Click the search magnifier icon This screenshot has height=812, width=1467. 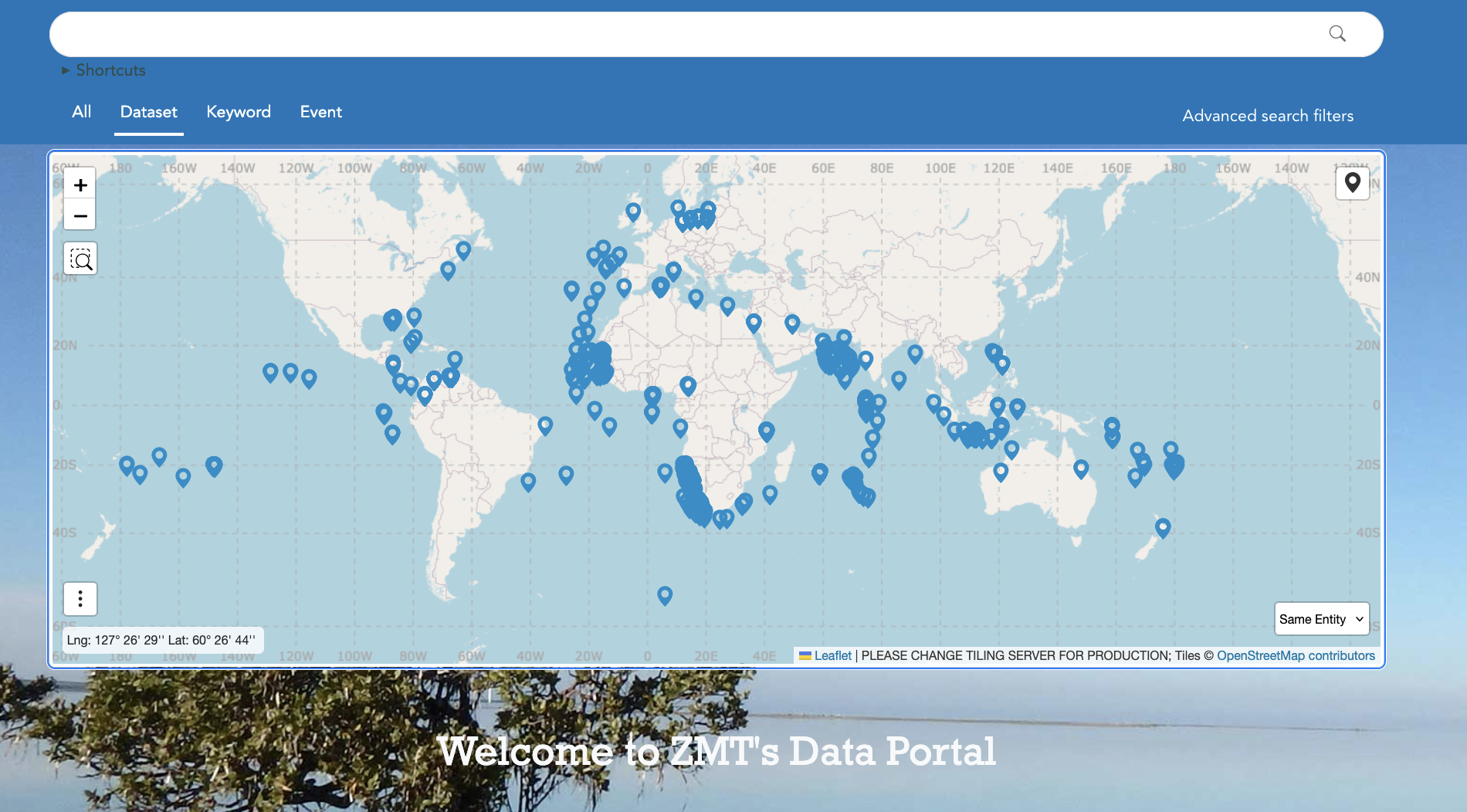[1337, 34]
